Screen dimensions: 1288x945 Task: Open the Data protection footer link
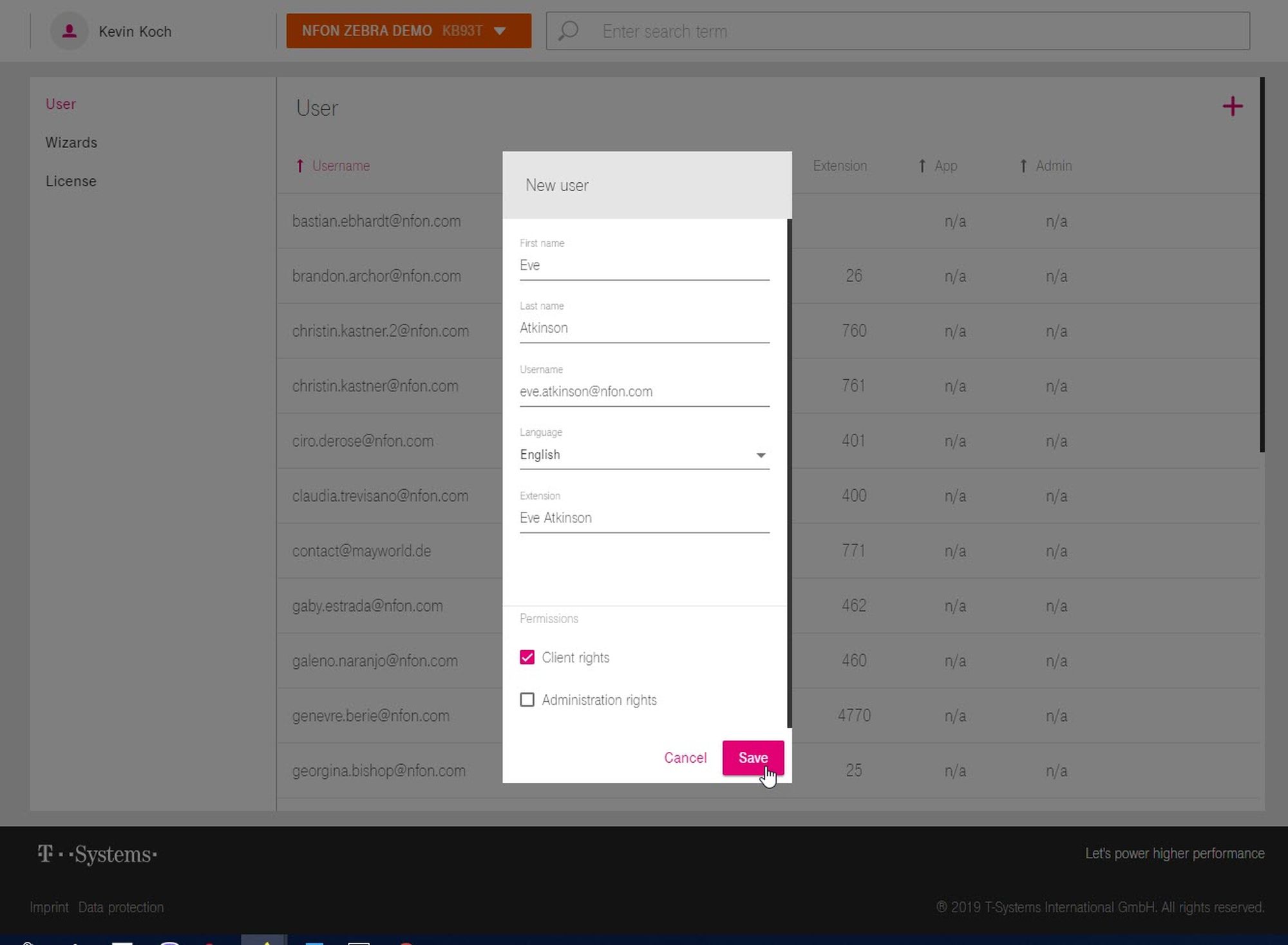pos(121,907)
